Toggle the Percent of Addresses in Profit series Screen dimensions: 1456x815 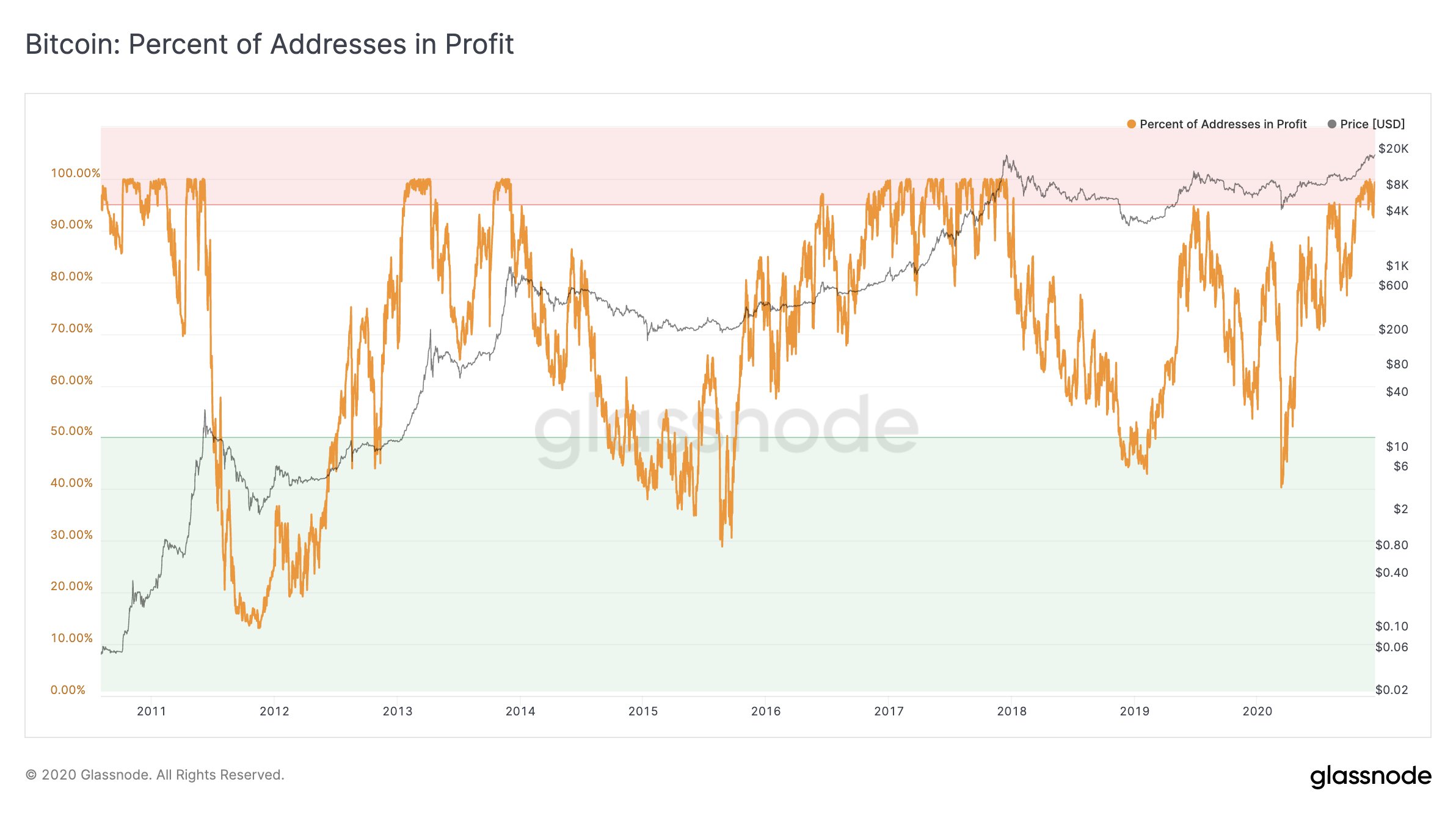(x=1217, y=124)
